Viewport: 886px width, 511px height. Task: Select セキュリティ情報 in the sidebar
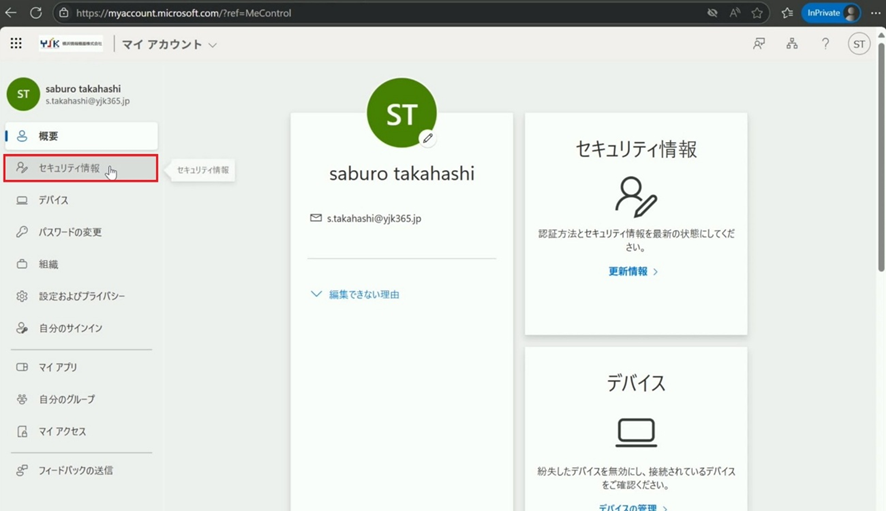pyautogui.click(x=80, y=168)
